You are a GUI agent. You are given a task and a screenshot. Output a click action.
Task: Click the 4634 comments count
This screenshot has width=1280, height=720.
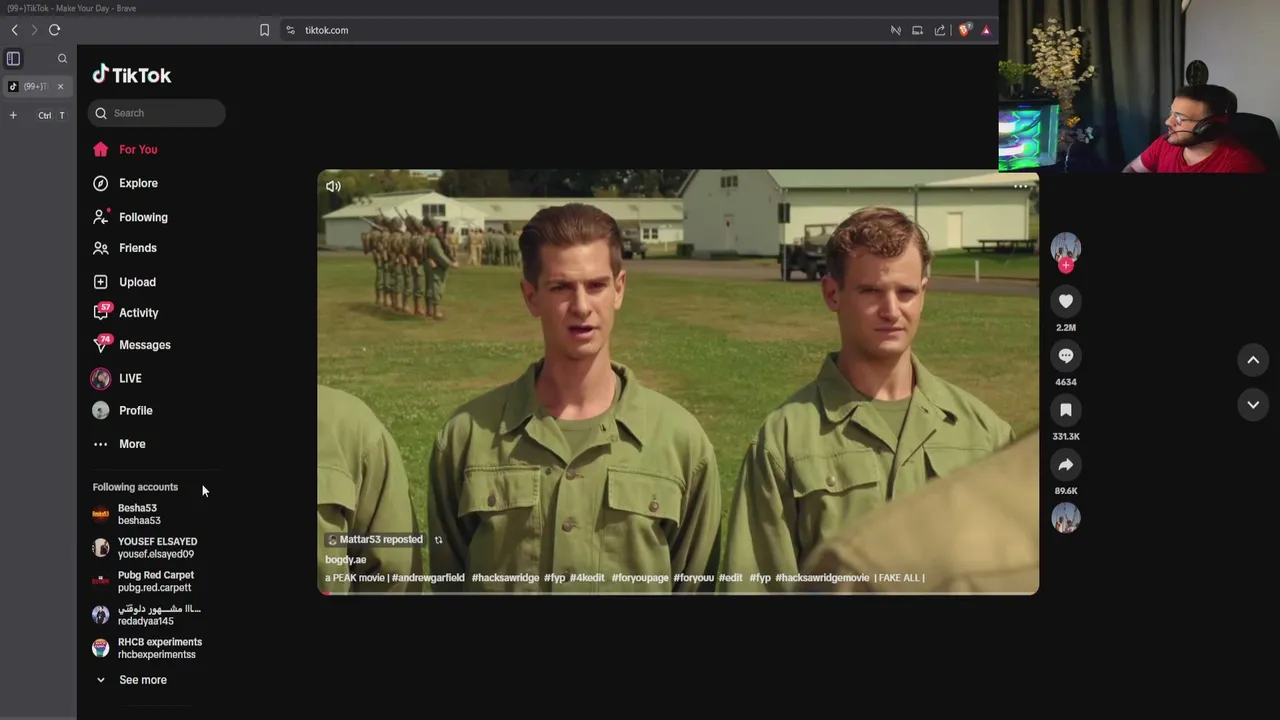click(1066, 382)
